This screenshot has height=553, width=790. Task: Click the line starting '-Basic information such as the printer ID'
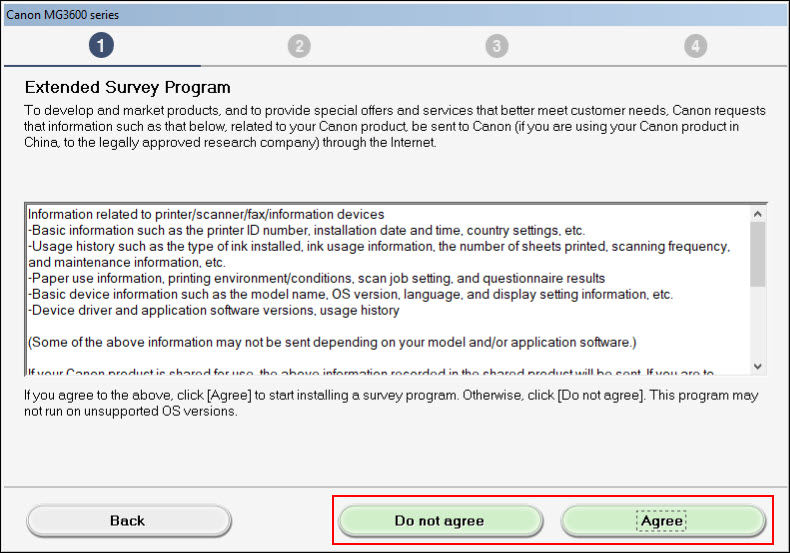click(x=306, y=231)
